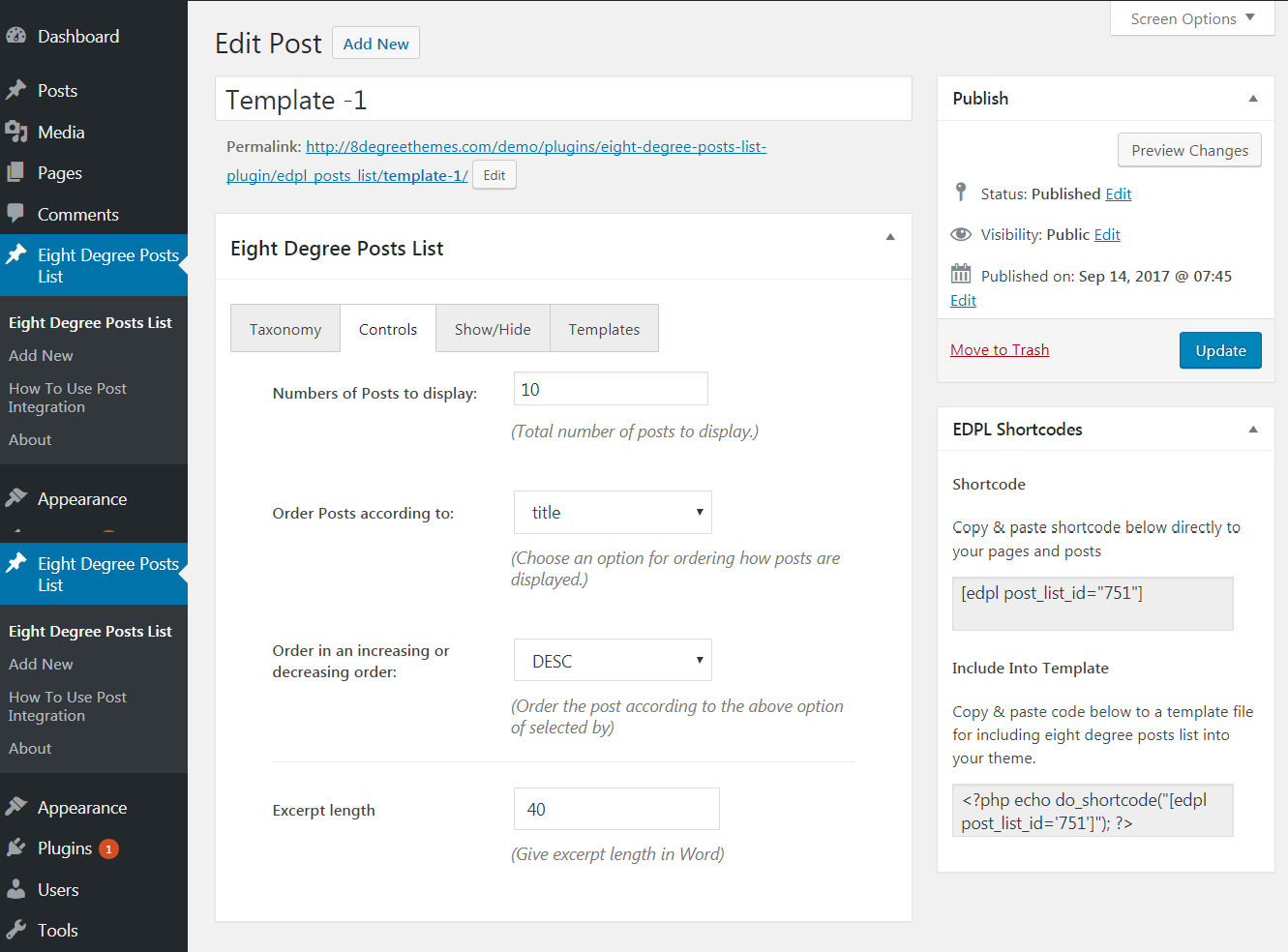Switch to the Taxonomy tab
Image resolution: width=1288 pixels, height=952 pixels.
(x=285, y=329)
